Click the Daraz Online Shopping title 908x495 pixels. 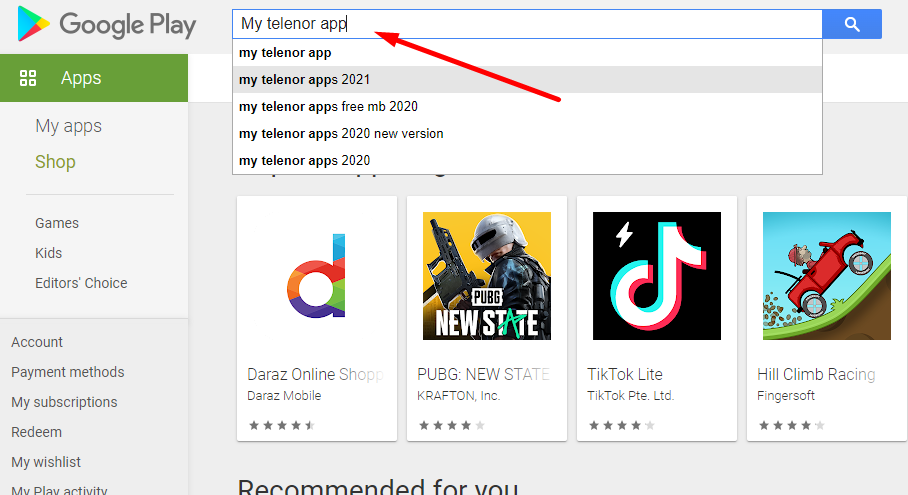[316, 375]
